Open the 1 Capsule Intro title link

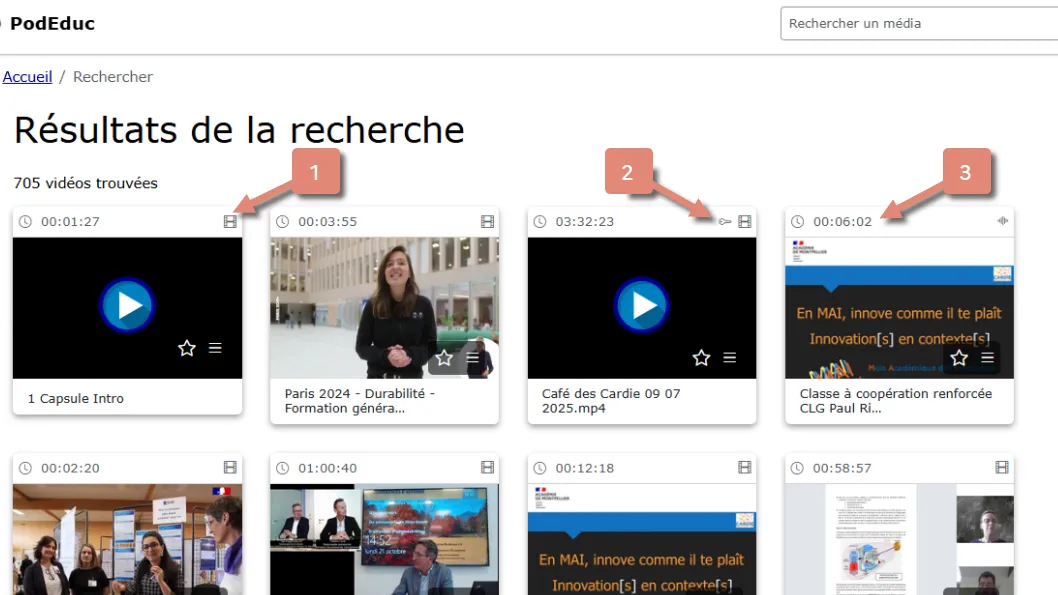(x=76, y=399)
